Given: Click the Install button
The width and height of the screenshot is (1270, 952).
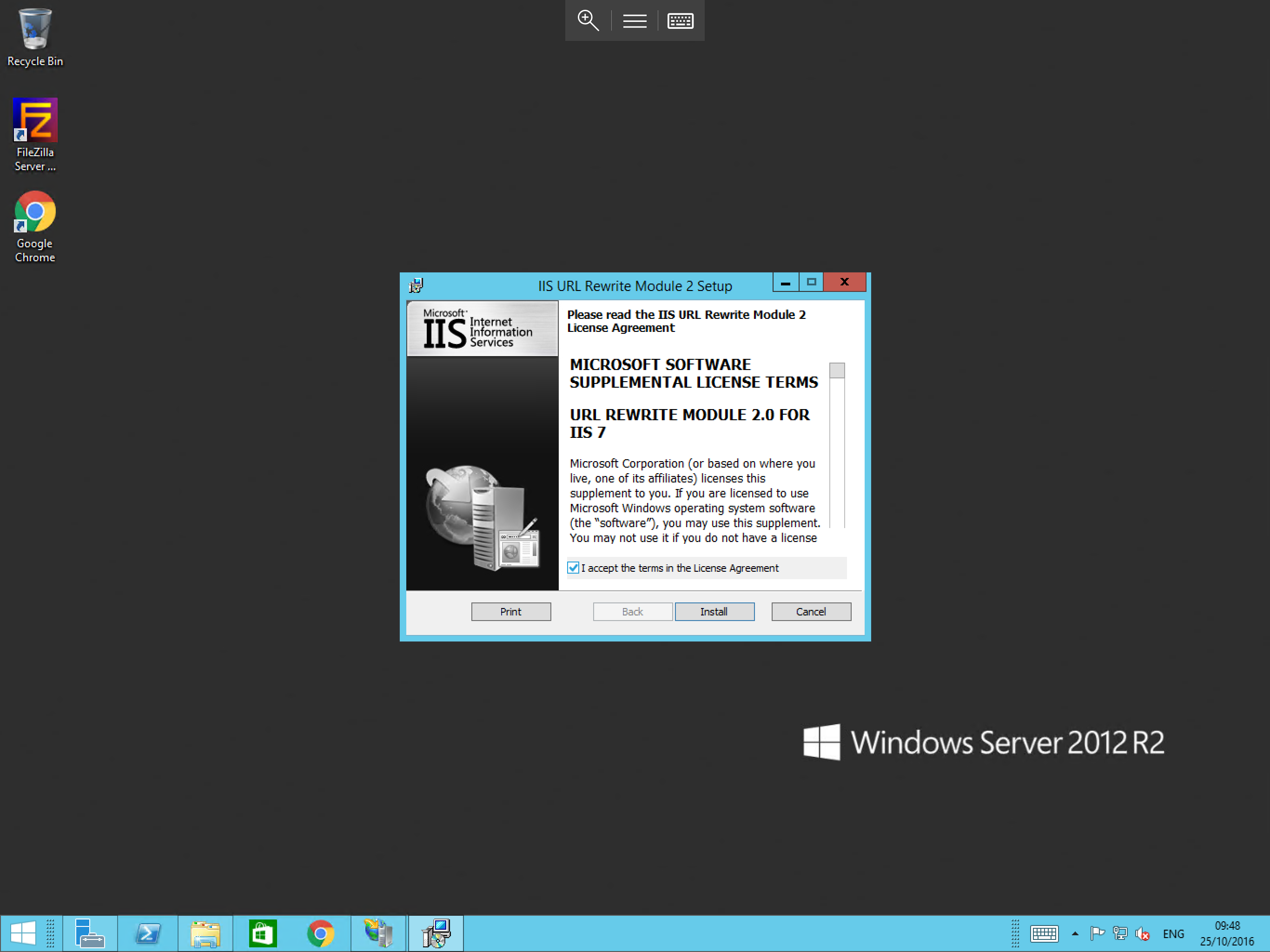Looking at the screenshot, I should pos(714,612).
